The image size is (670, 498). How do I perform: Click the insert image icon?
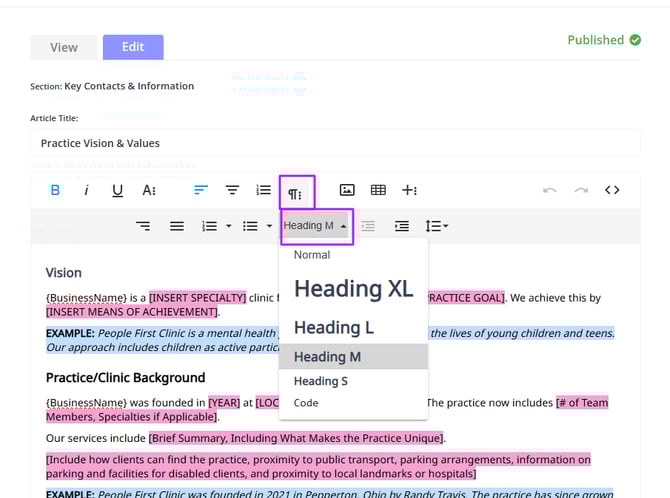pyautogui.click(x=347, y=190)
